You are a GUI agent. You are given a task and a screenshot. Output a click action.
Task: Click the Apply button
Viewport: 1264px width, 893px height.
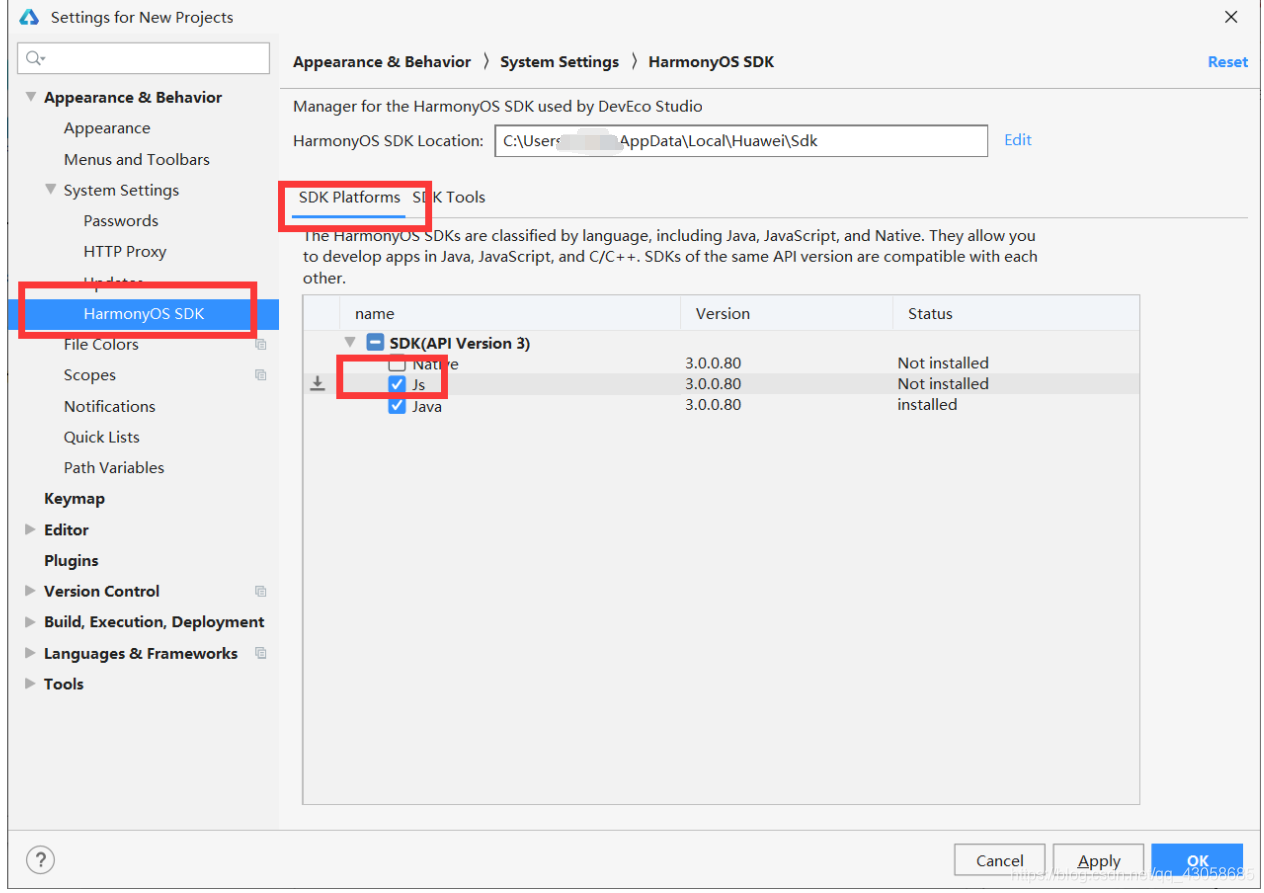[1099, 860]
